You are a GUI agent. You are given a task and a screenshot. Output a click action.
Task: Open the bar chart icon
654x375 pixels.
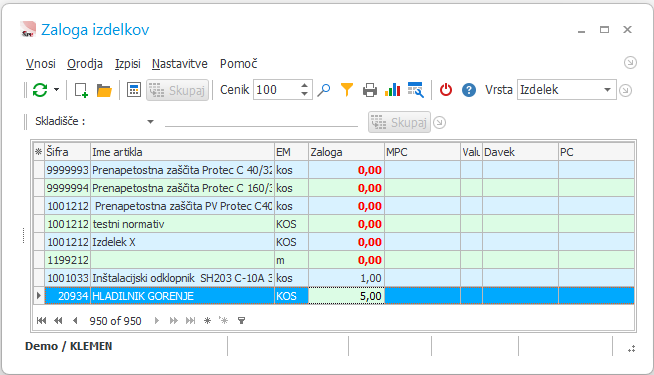(392, 90)
